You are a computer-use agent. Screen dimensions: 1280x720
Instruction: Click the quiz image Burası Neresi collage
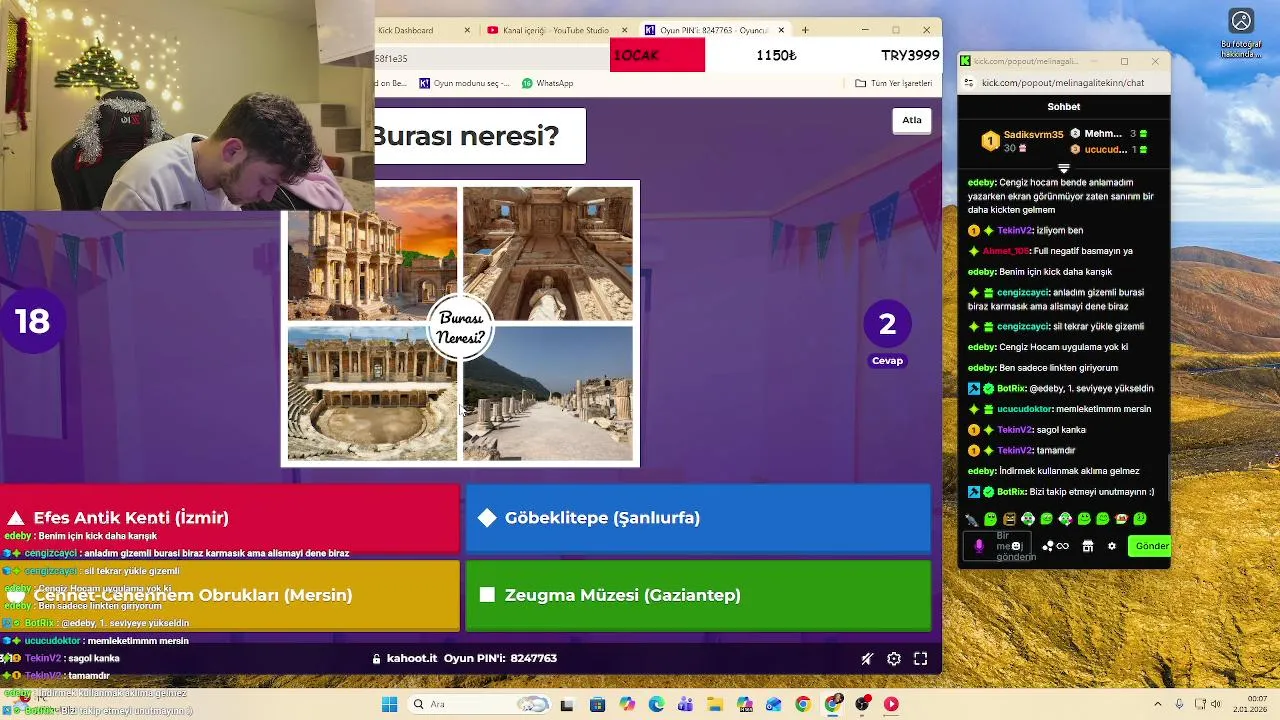coord(460,324)
